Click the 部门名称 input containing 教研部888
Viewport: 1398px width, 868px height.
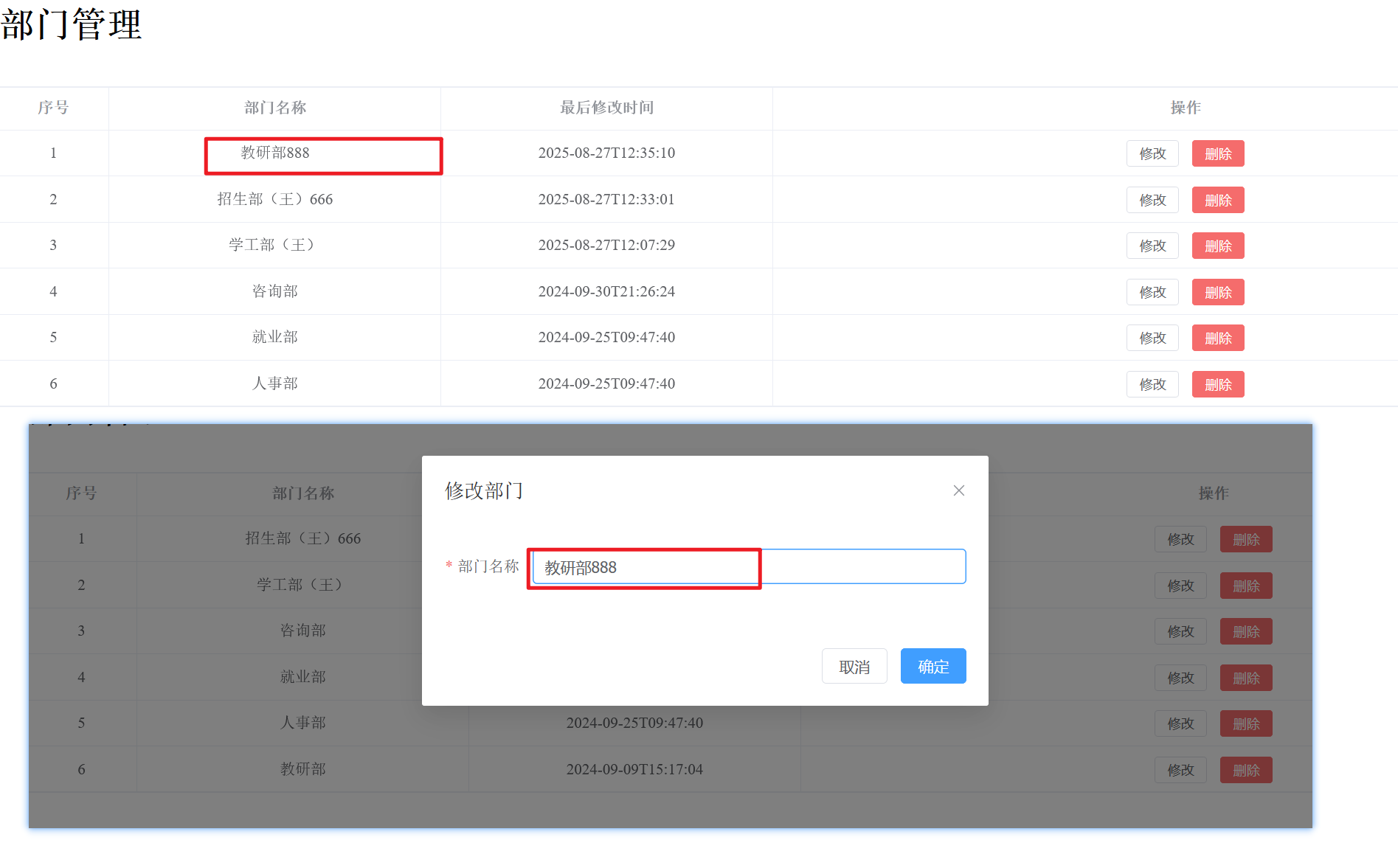tap(748, 567)
